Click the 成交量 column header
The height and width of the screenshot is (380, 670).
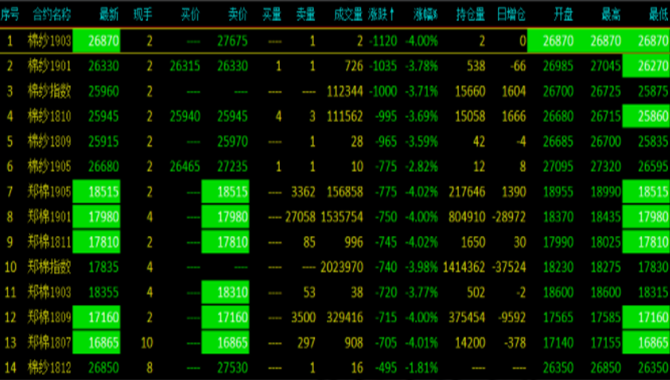click(348, 15)
